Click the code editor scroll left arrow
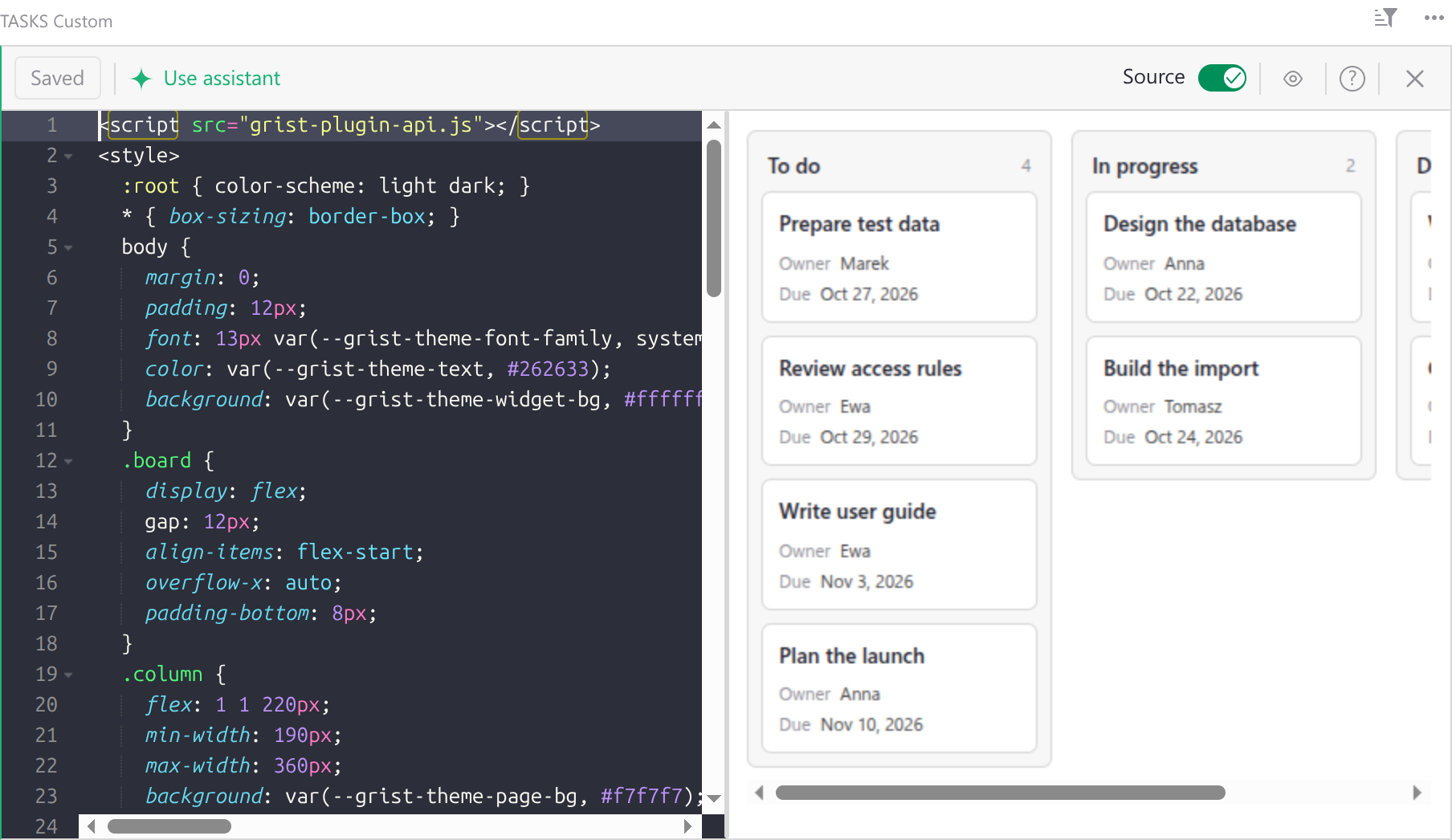 pyautogui.click(x=91, y=826)
